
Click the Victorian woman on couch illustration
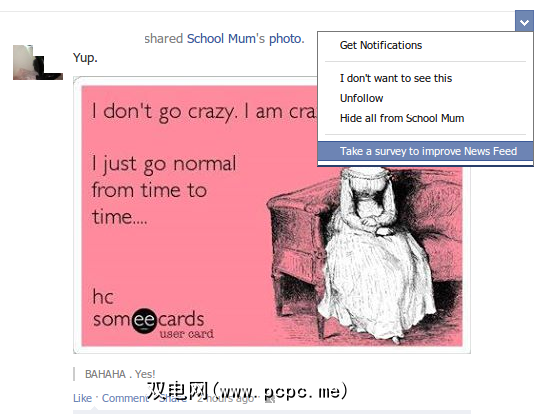click(x=365, y=254)
